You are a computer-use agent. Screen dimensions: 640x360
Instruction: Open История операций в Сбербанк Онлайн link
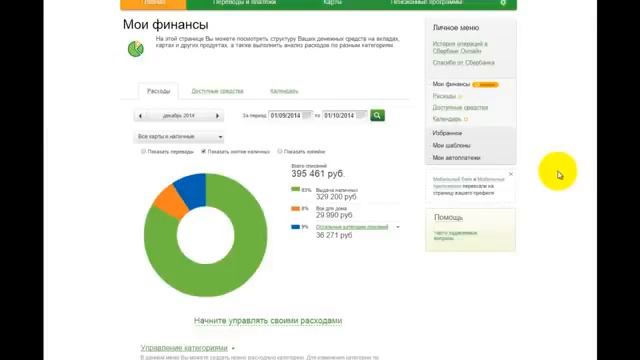(x=460, y=47)
